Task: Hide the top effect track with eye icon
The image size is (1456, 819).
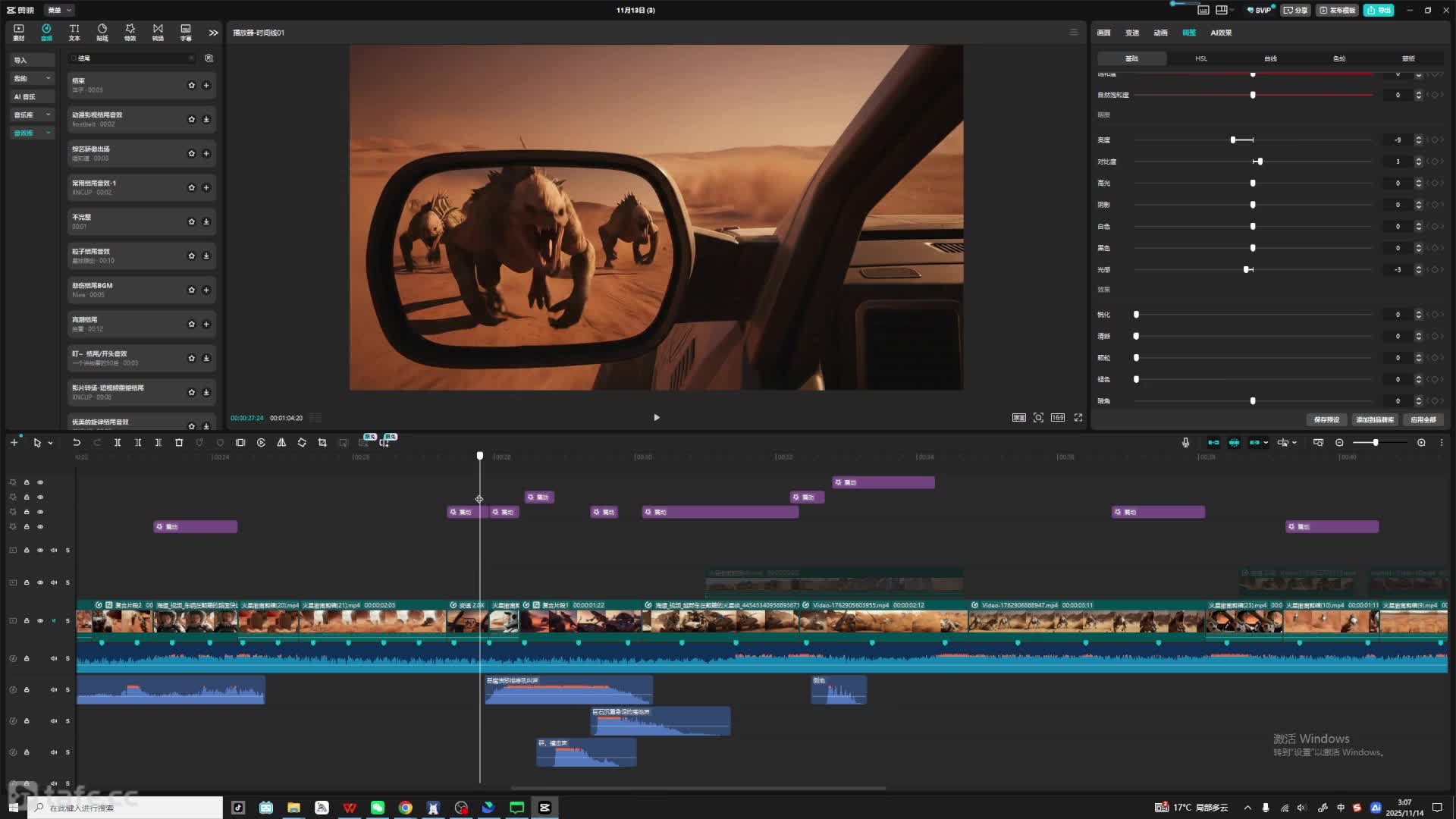Action: pos(40,482)
